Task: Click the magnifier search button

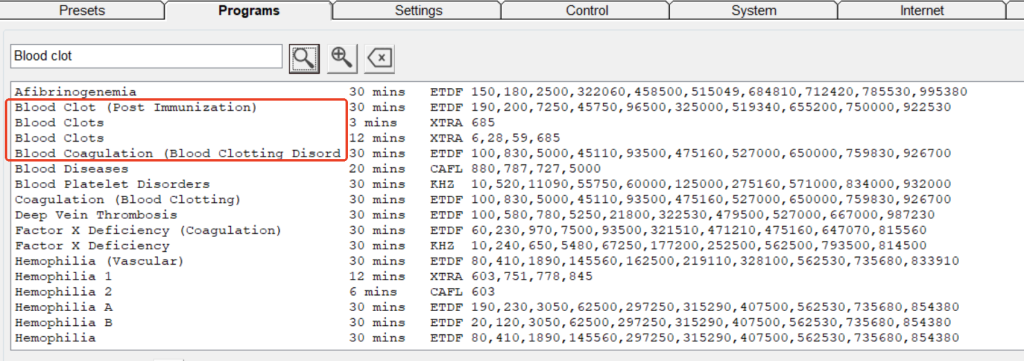Action: (304, 58)
